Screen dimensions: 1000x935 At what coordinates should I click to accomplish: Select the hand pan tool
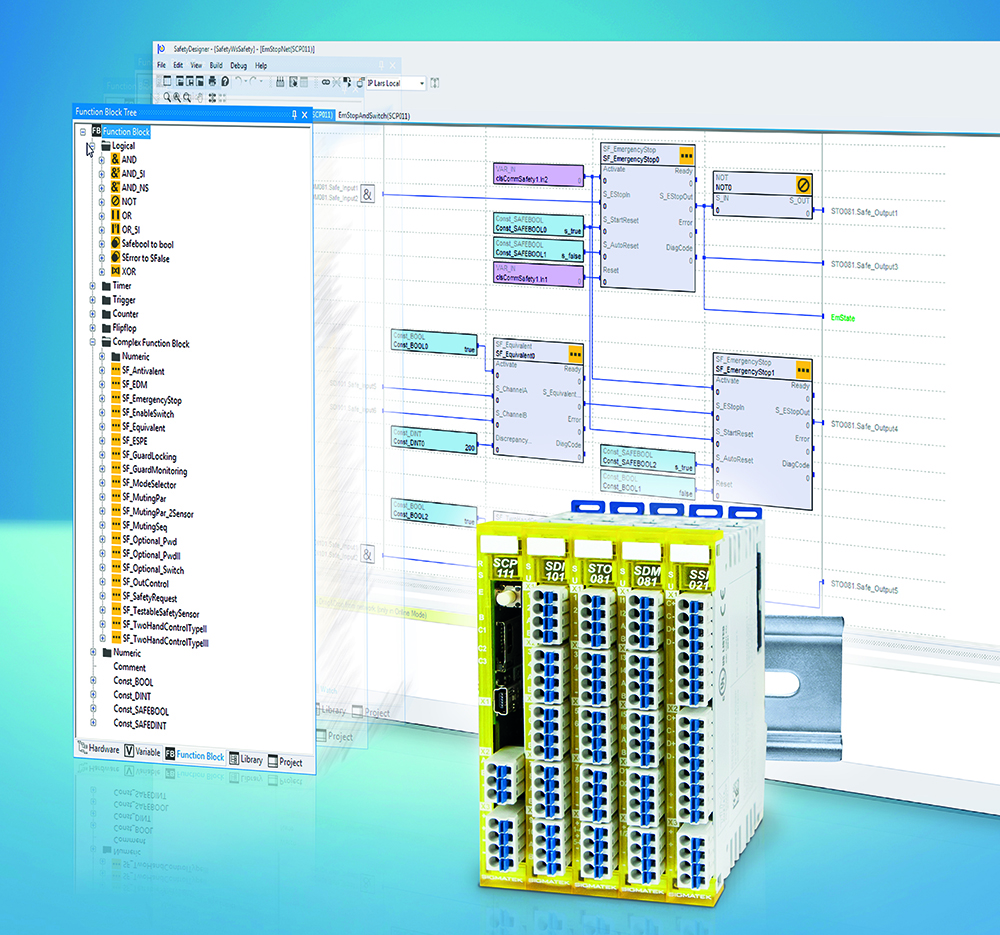pos(200,98)
